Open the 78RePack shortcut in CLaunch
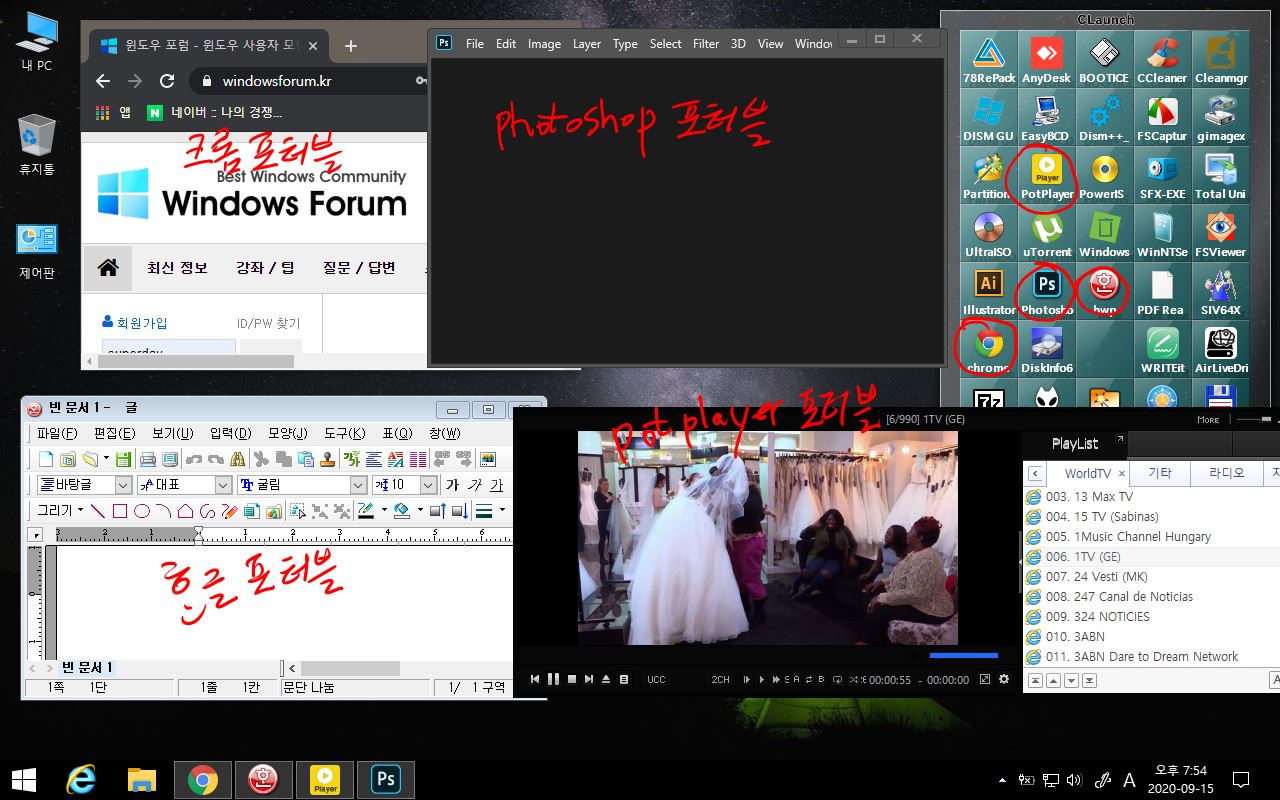 click(x=988, y=59)
